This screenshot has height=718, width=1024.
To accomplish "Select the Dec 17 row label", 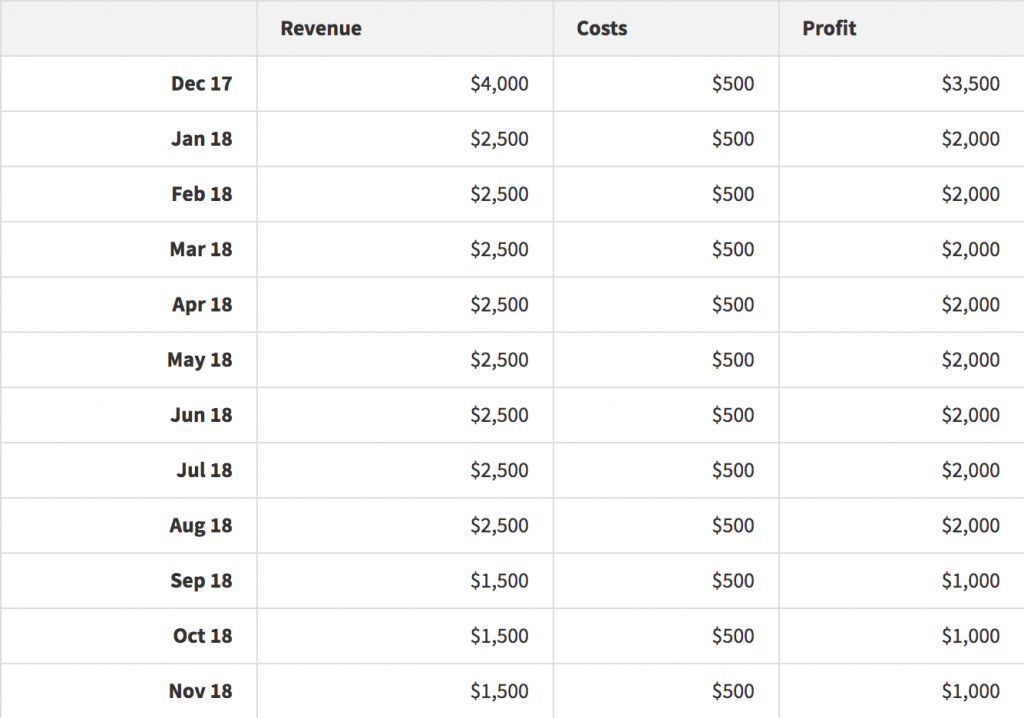I will (x=201, y=84).
